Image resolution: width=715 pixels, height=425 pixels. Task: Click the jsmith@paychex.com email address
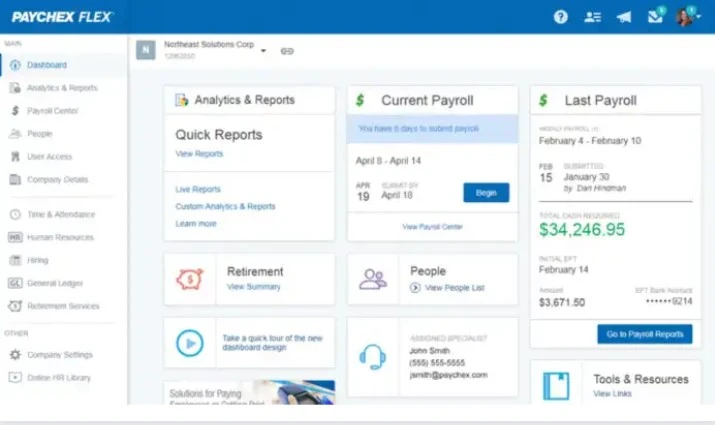coord(448,375)
